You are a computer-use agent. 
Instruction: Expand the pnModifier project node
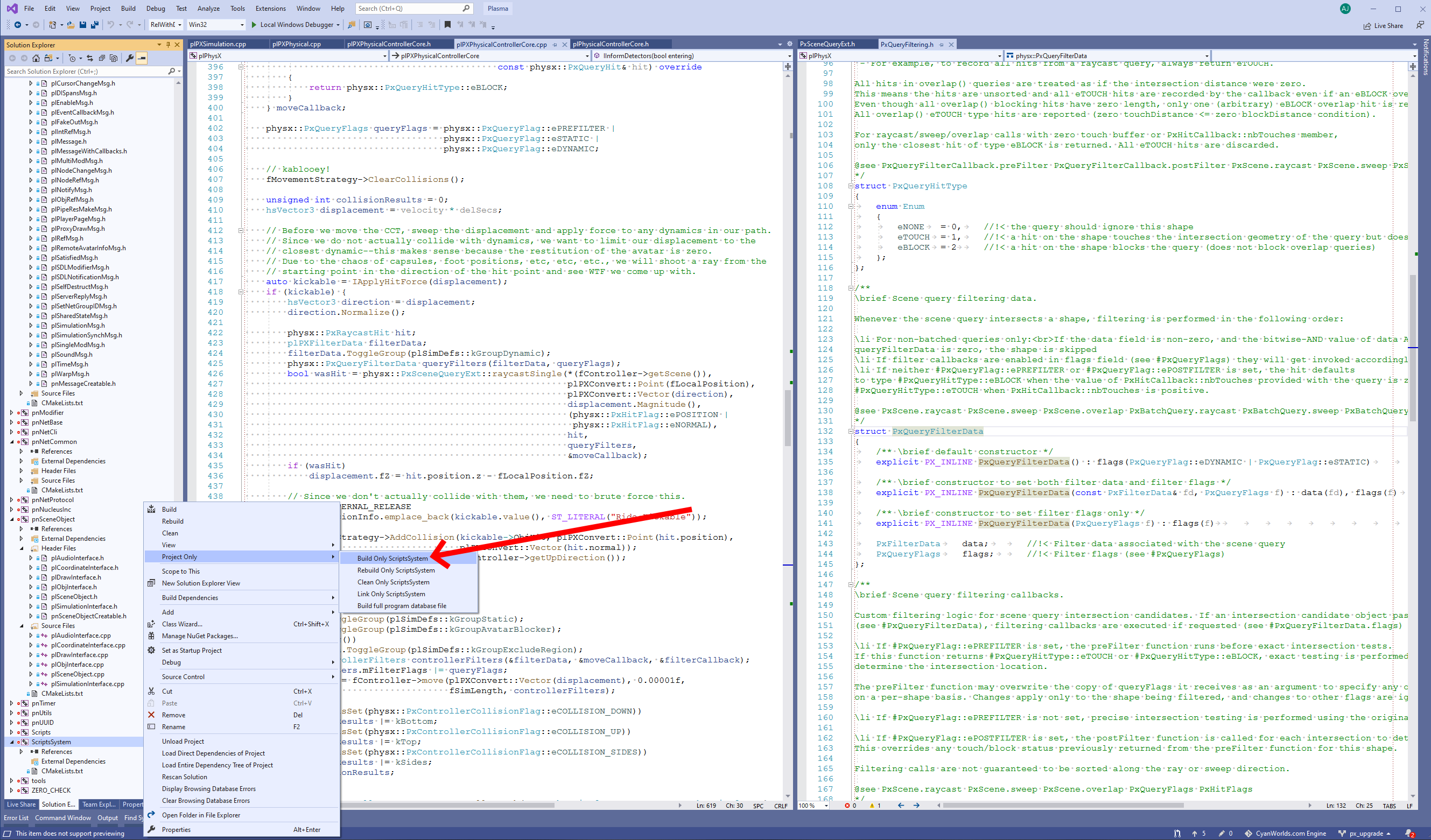click(x=11, y=413)
